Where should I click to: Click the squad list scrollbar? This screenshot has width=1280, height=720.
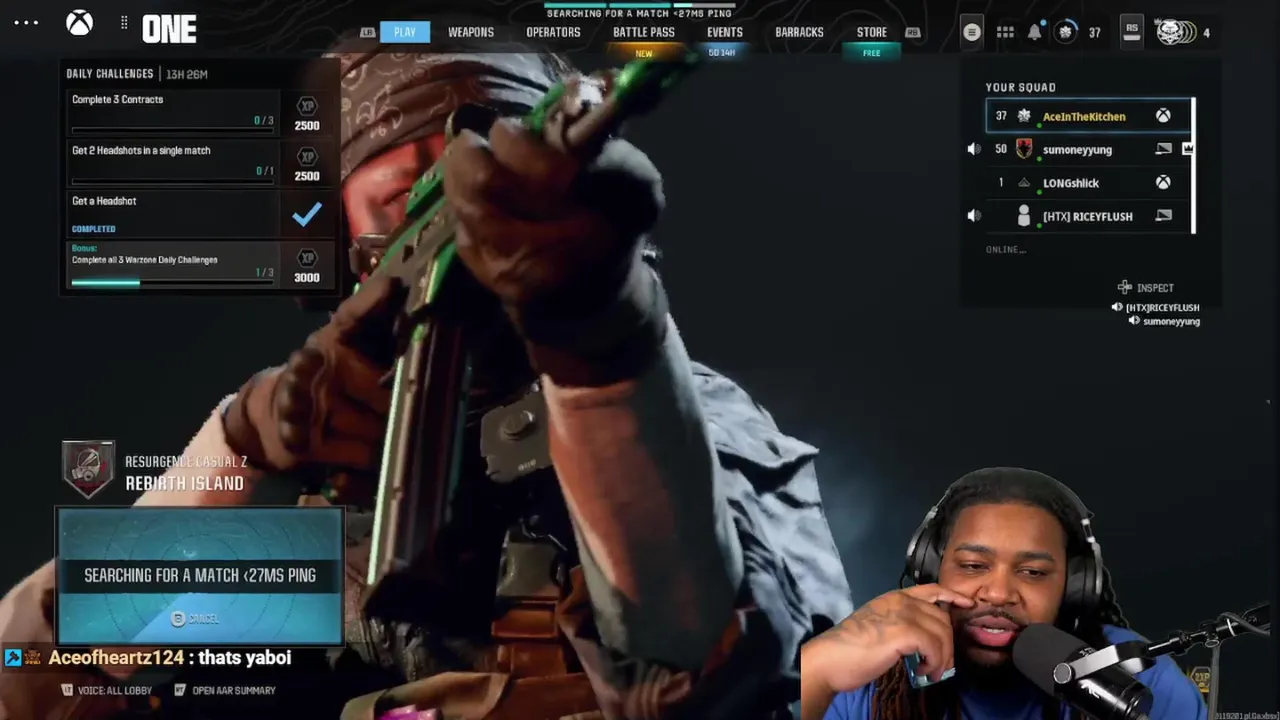coord(1193,166)
